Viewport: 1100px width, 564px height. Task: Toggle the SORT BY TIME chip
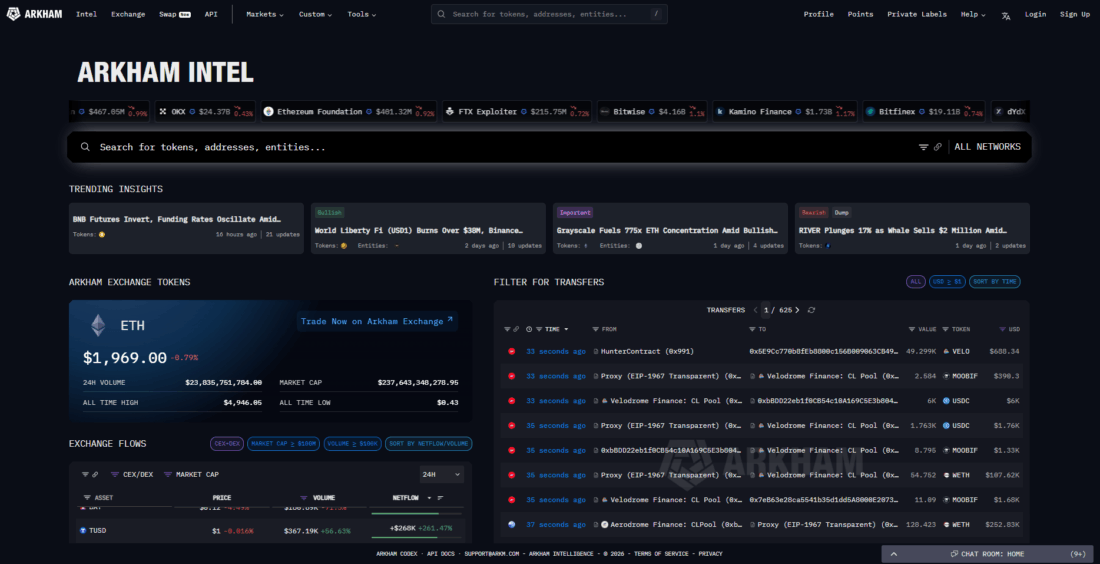tap(995, 282)
